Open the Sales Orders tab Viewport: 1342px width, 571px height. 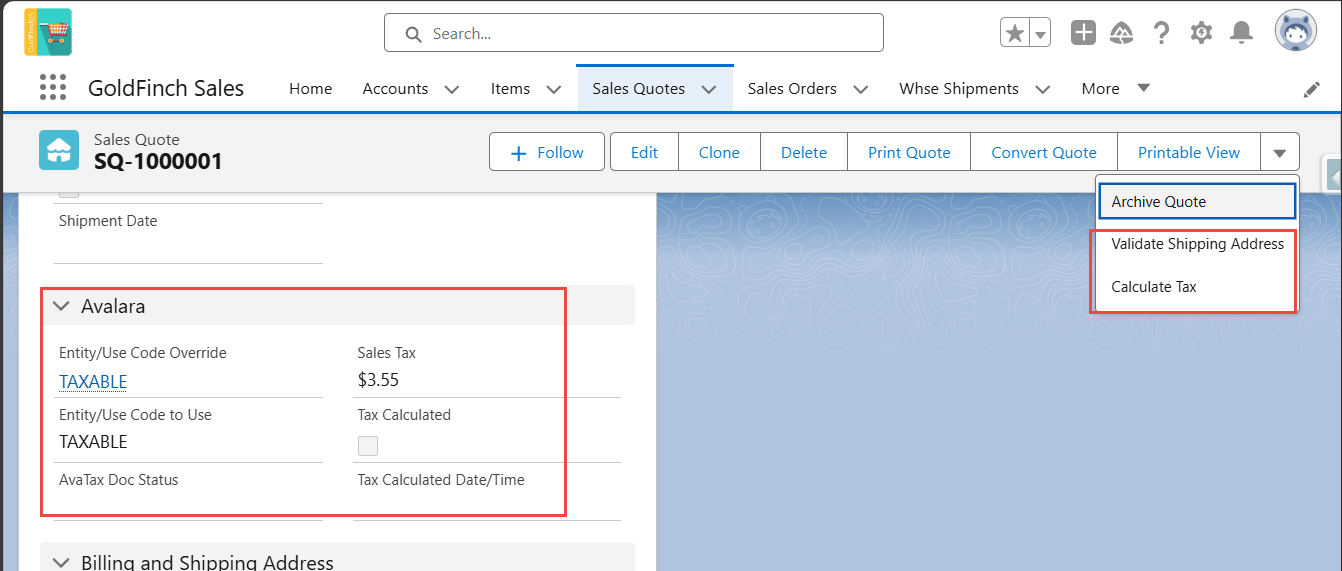(x=792, y=88)
